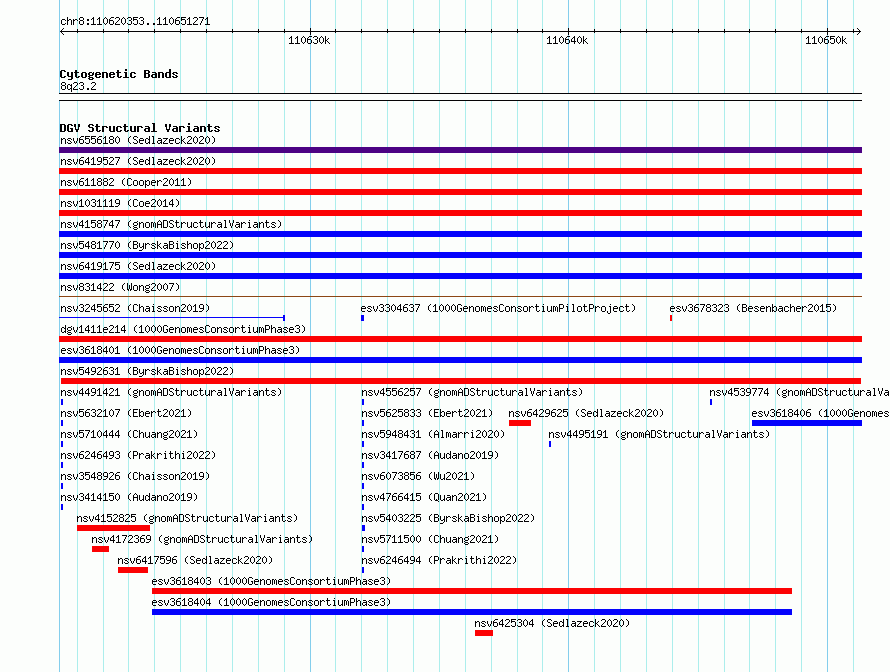Click the long blue esv3618404 bar
890x672 pixels.
pyautogui.click(x=472, y=612)
